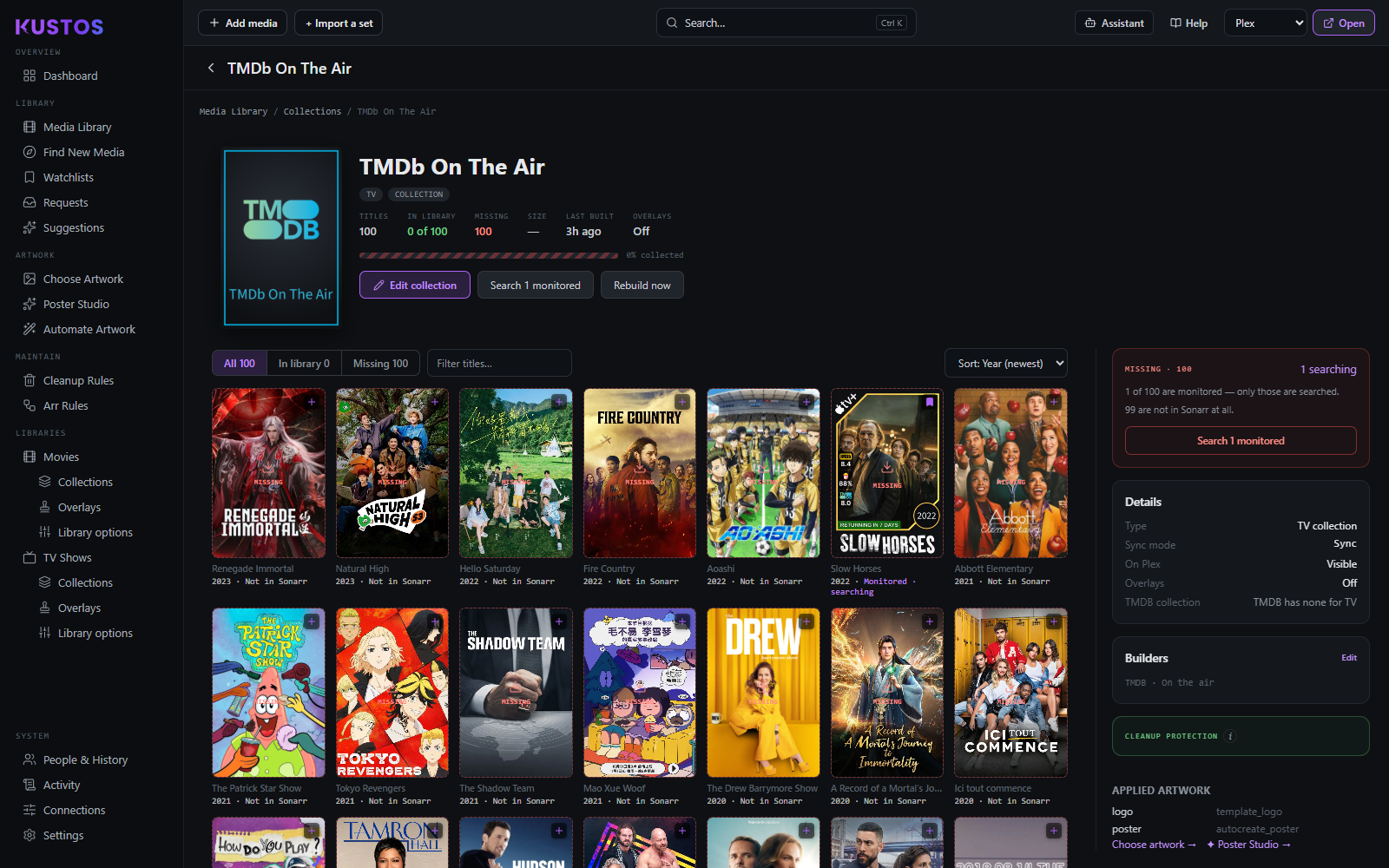Viewport: 1389px width, 868px height.
Task: Open Suggestions sparkle icon
Action: [x=30, y=227]
